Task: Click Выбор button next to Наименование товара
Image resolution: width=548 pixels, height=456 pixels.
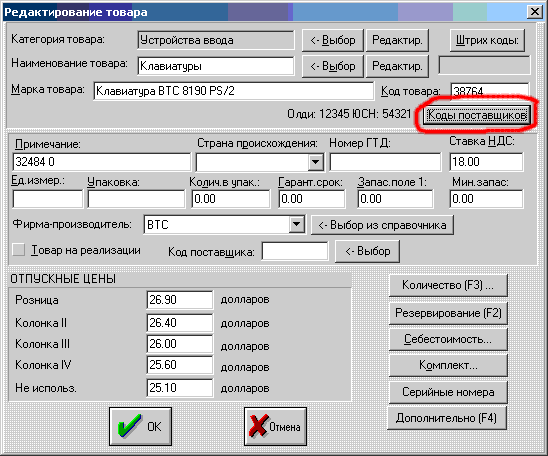Action: [333, 66]
